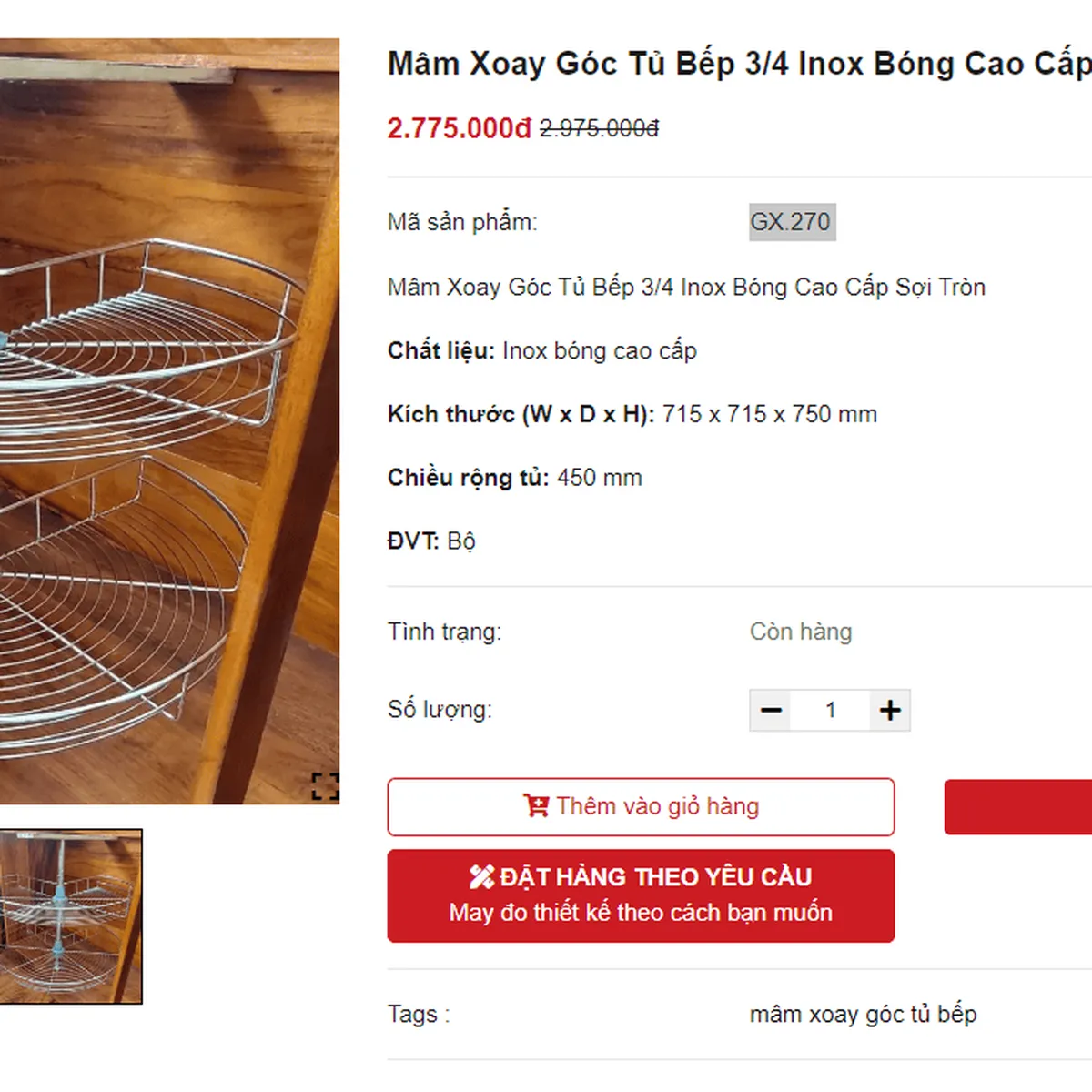Click the product title heading
Screen dimensions: 1092x1092
(x=739, y=64)
